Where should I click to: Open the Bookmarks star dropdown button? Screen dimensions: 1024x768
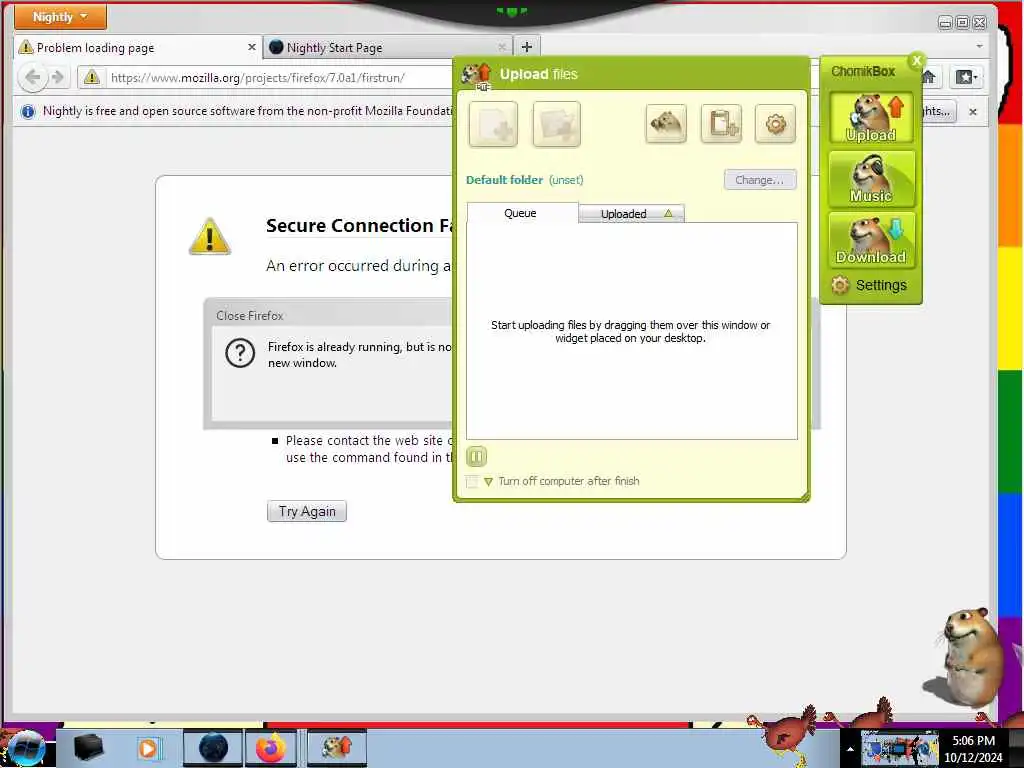click(966, 78)
